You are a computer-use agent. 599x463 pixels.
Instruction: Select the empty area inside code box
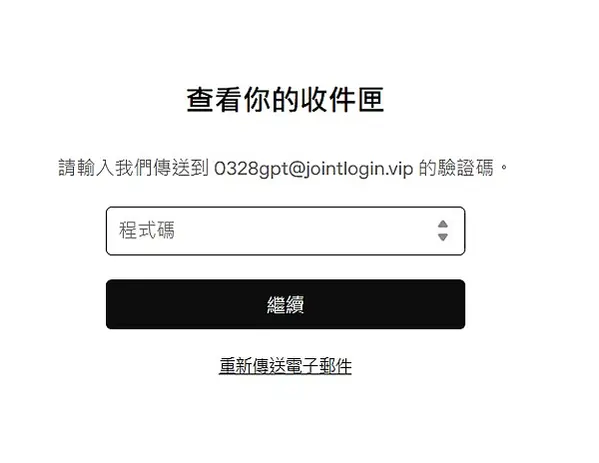pyautogui.click(x=306, y=231)
